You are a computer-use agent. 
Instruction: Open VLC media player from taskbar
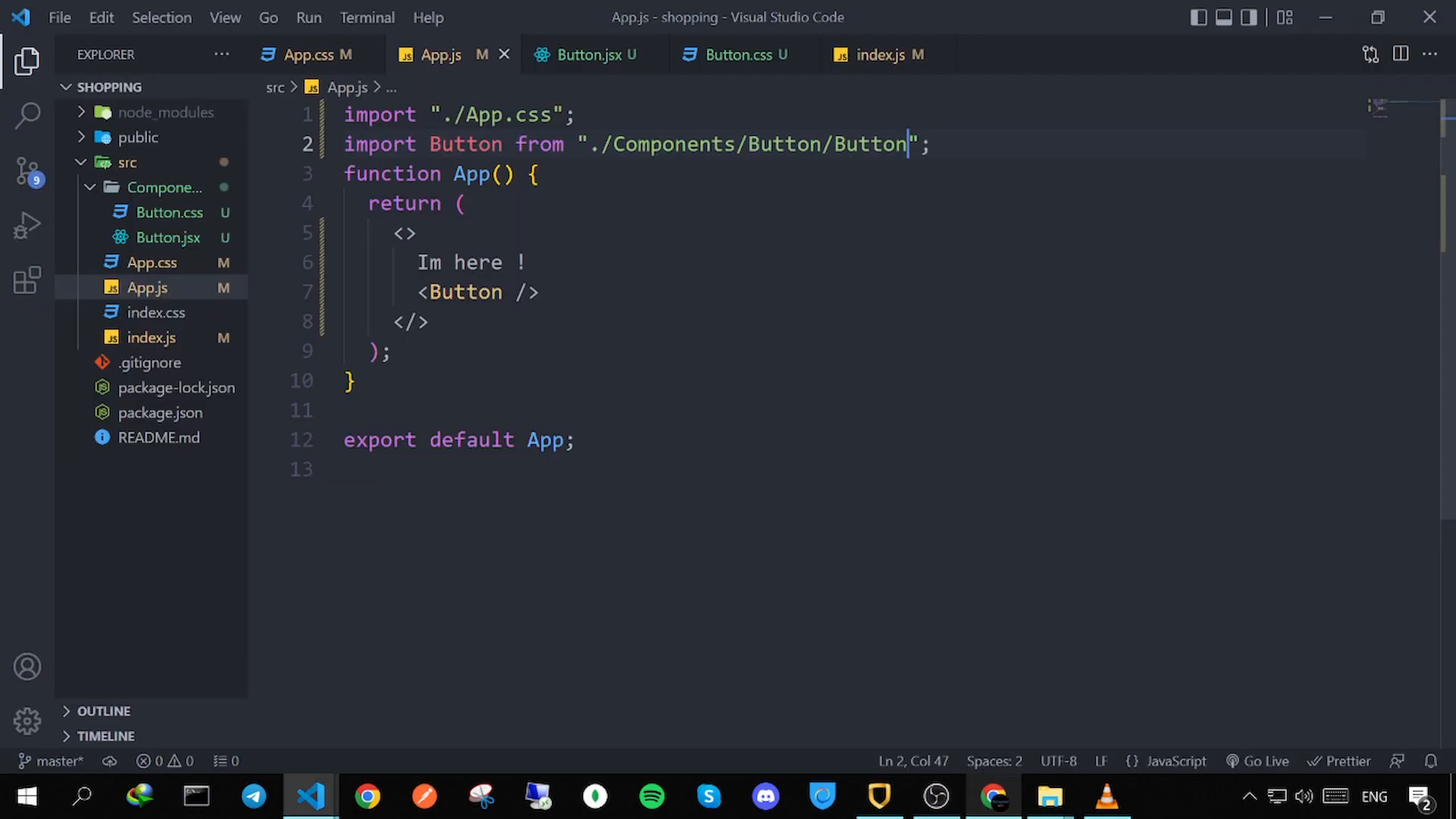[x=1107, y=796]
